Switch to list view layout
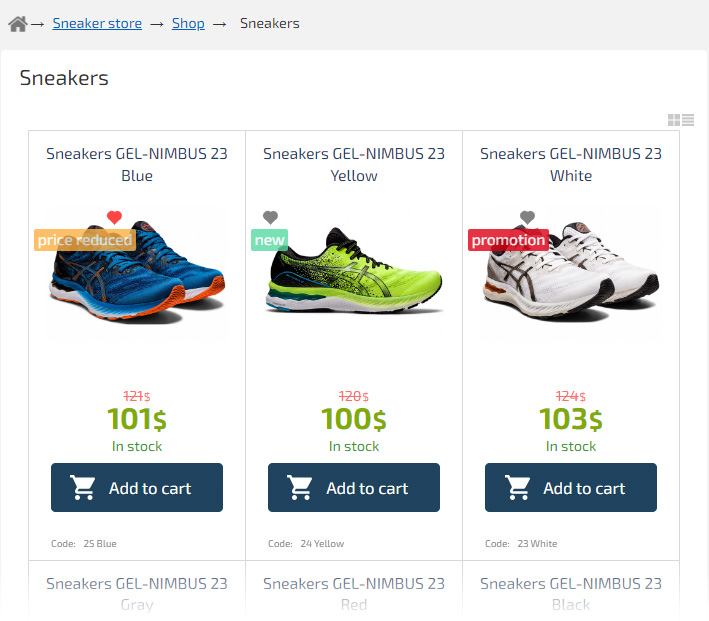Viewport: 709px width, 621px height. pos(688,120)
